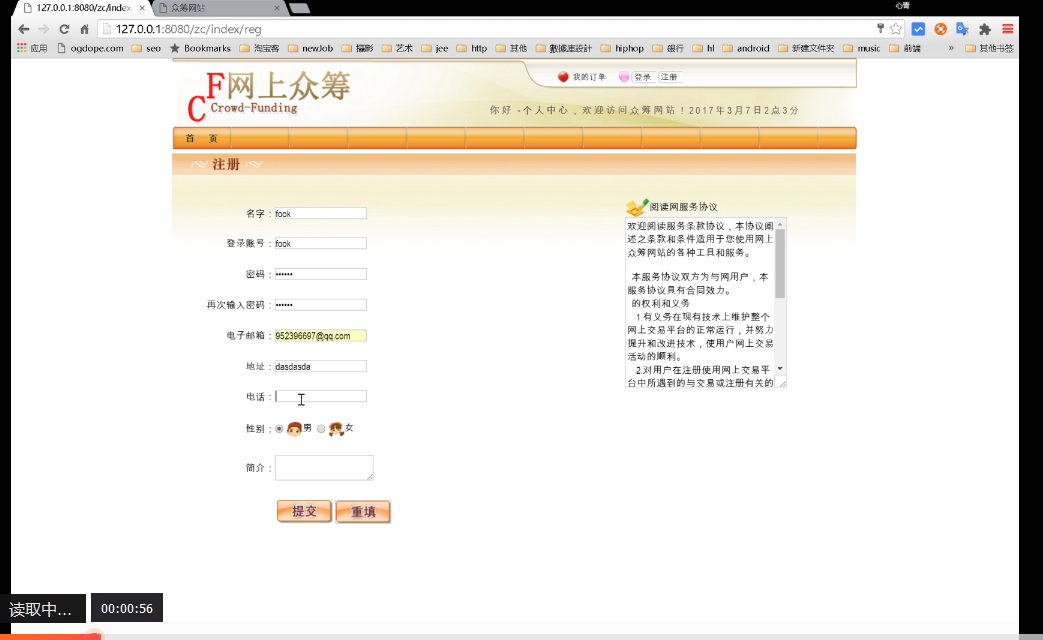Click the 密码 input field
The image size is (1043, 640).
pyautogui.click(x=320, y=274)
